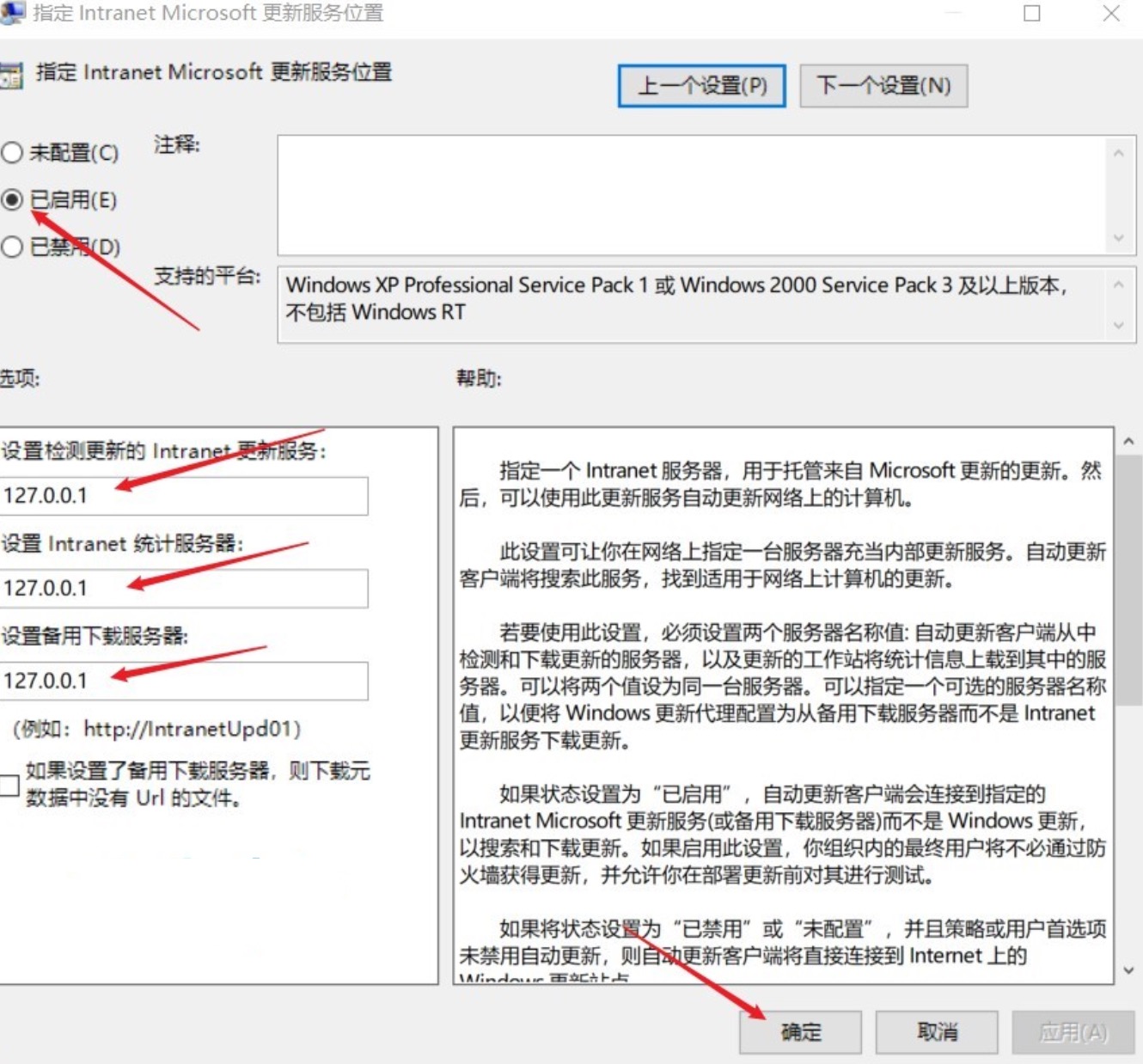
Task: Select the 已禁用(D) radio button
Action: (x=12, y=248)
